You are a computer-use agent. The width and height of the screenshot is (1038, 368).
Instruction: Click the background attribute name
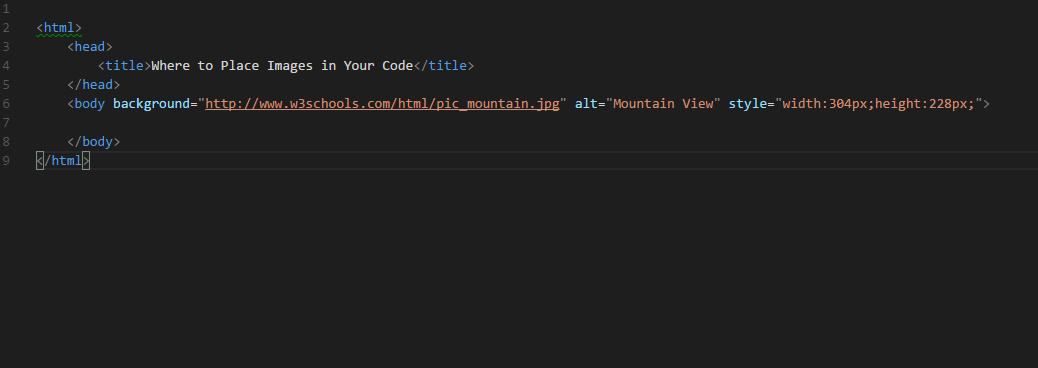coord(151,104)
